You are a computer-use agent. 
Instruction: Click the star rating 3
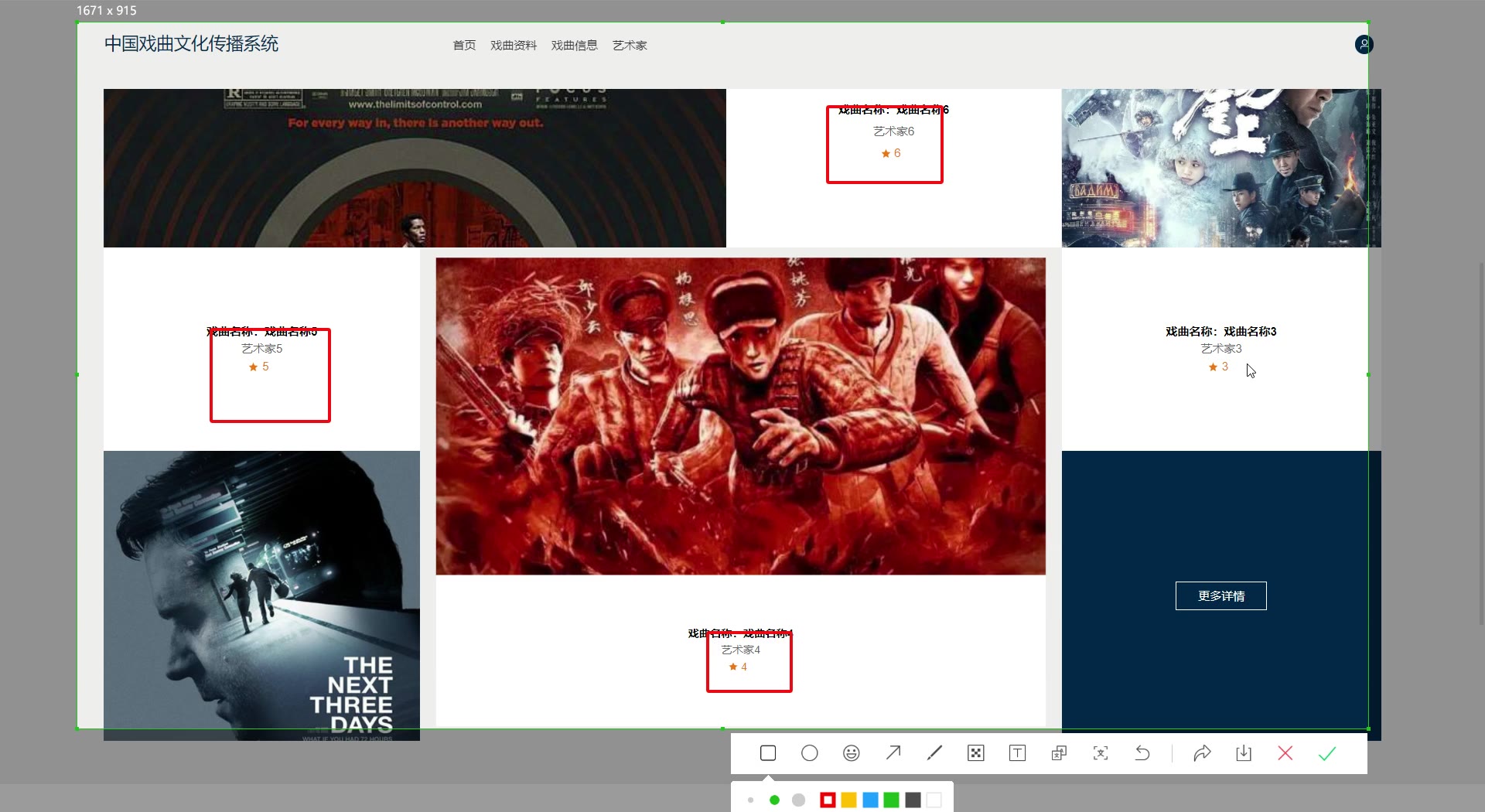(x=1219, y=367)
